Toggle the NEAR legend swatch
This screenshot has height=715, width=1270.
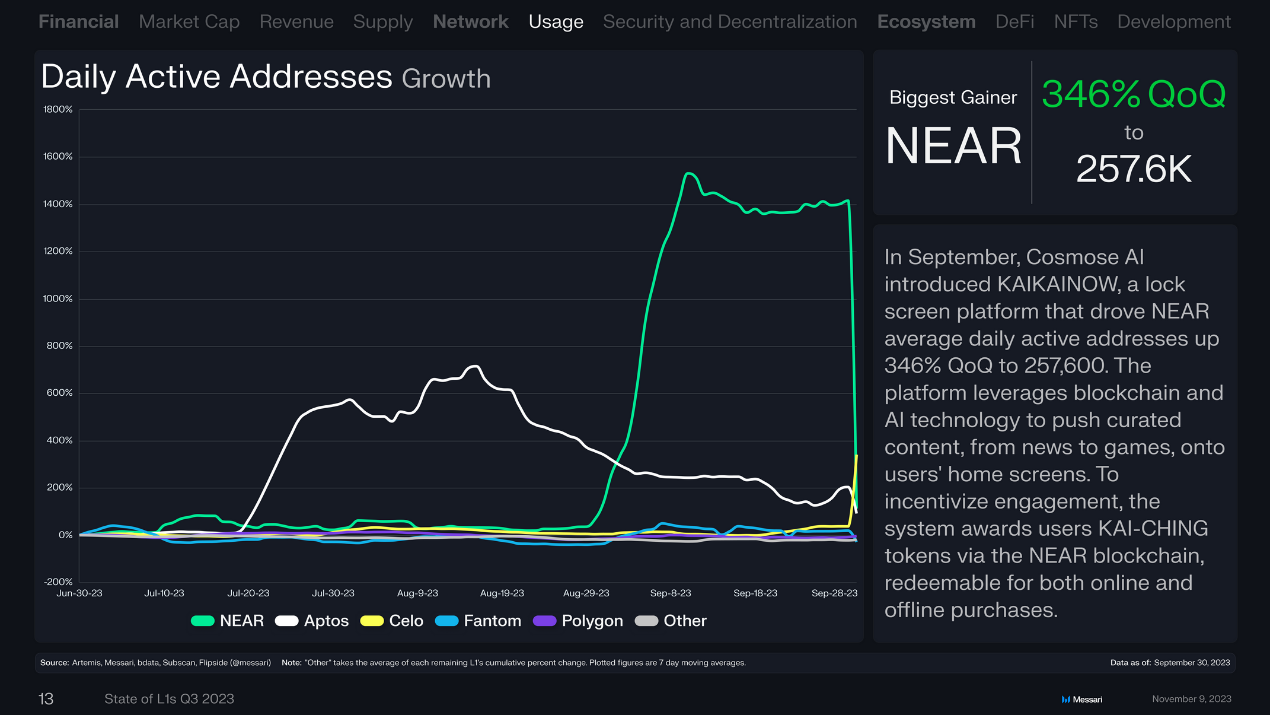[204, 621]
